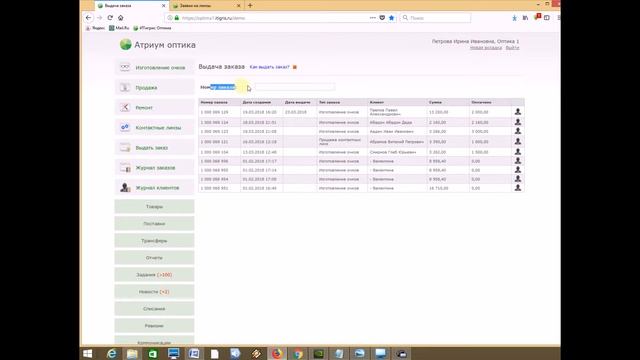Click the browser Reload button

coord(110,18)
